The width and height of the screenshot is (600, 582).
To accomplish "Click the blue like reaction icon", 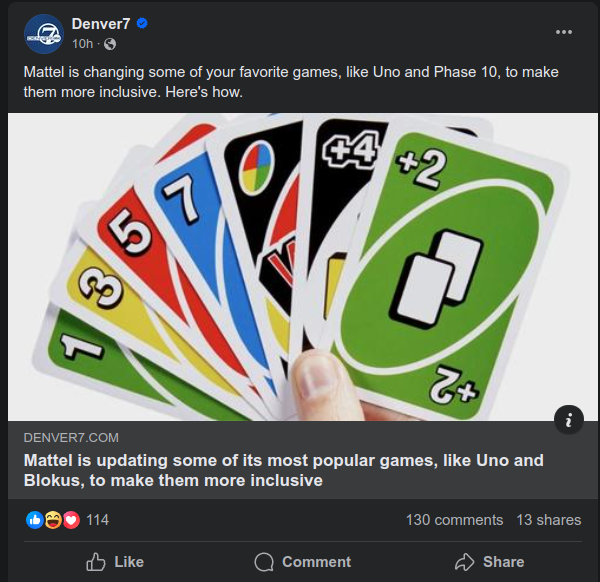I will [x=34, y=520].
